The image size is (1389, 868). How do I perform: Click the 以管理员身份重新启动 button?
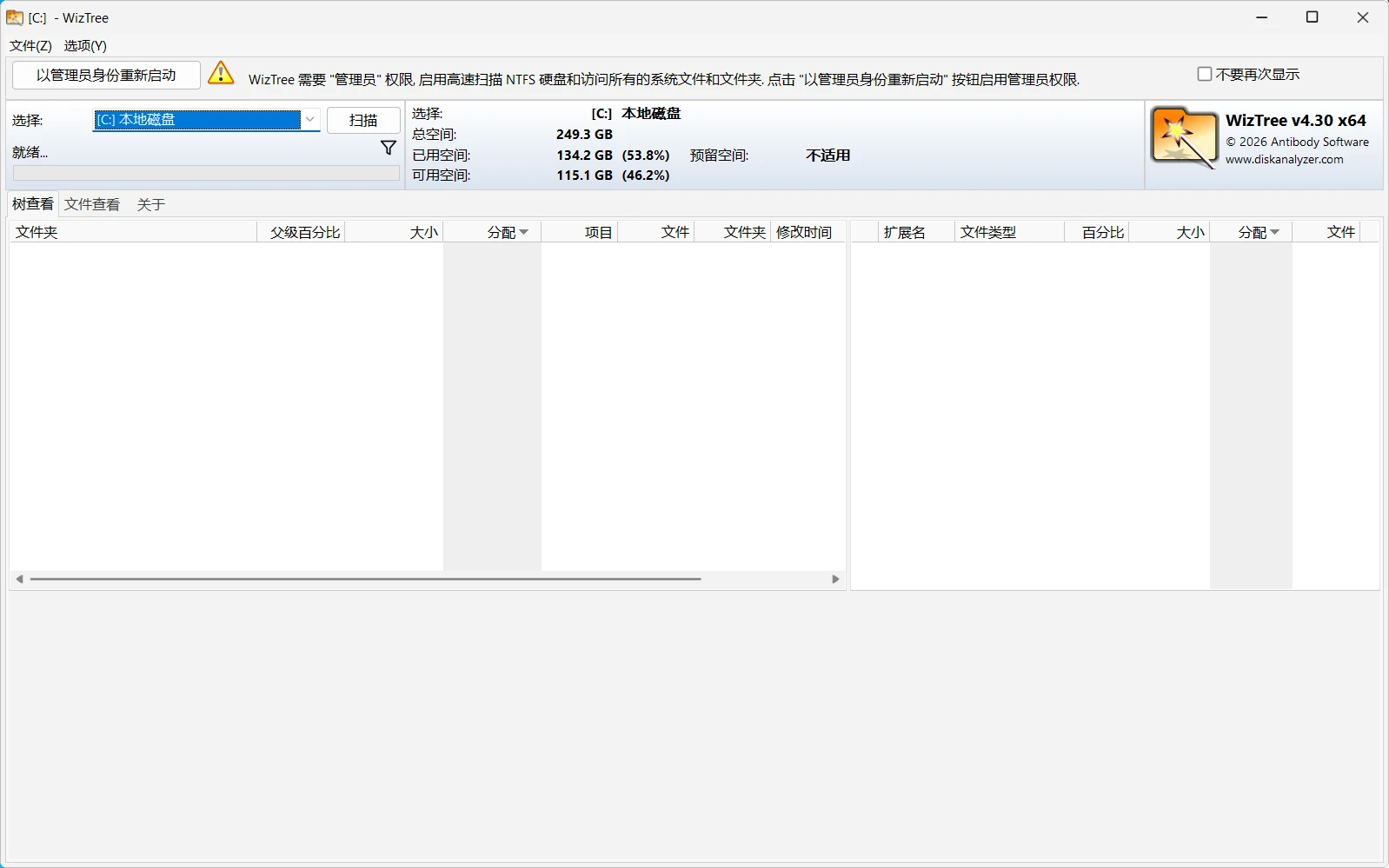[106, 75]
